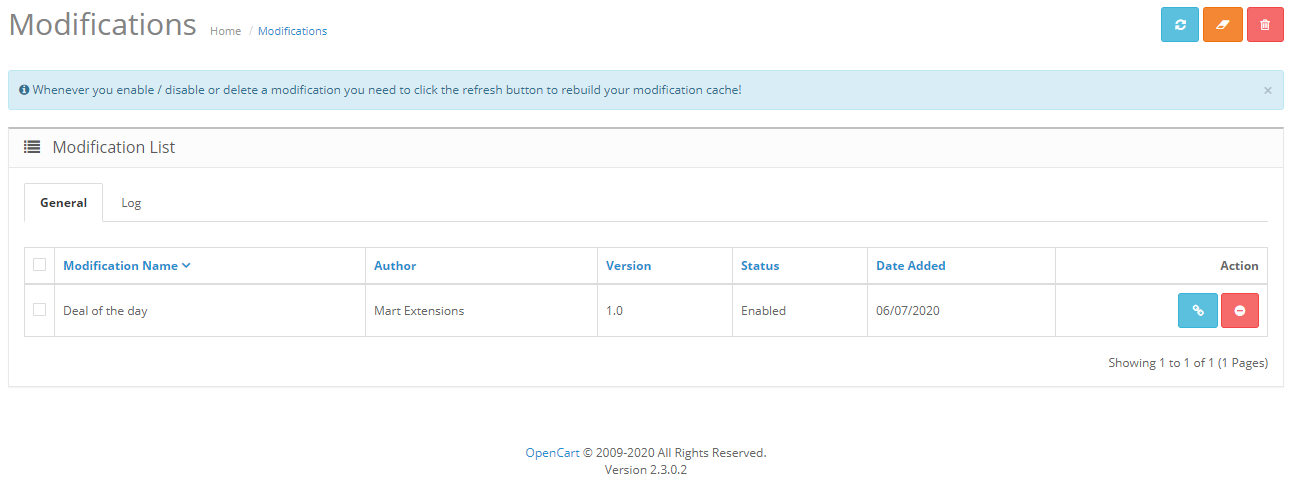The height and width of the screenshot is (488, 1292).
Task: Disable Deal of the day with red minus button
Action: (x=1240, y=311)
